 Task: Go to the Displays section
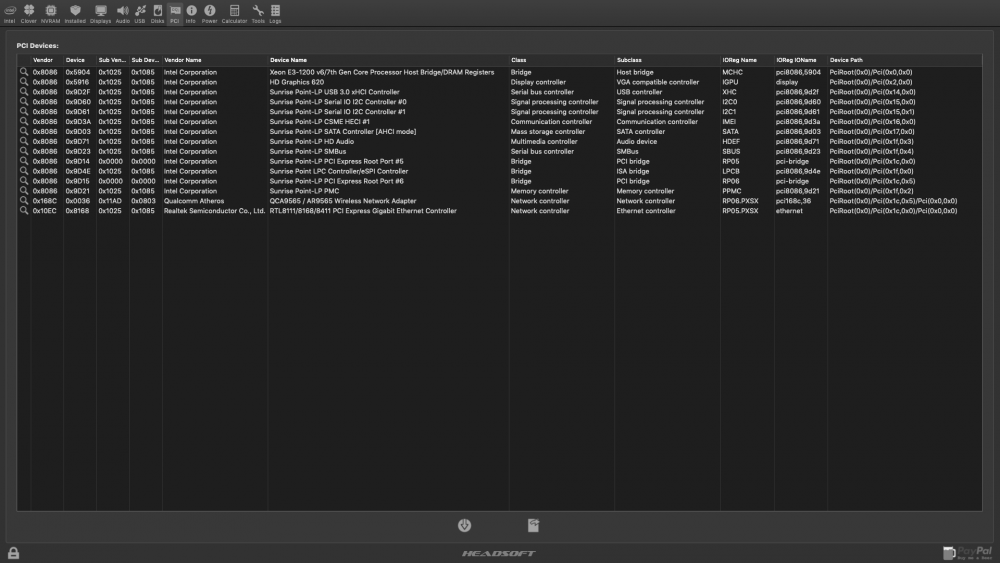[100, 13]
